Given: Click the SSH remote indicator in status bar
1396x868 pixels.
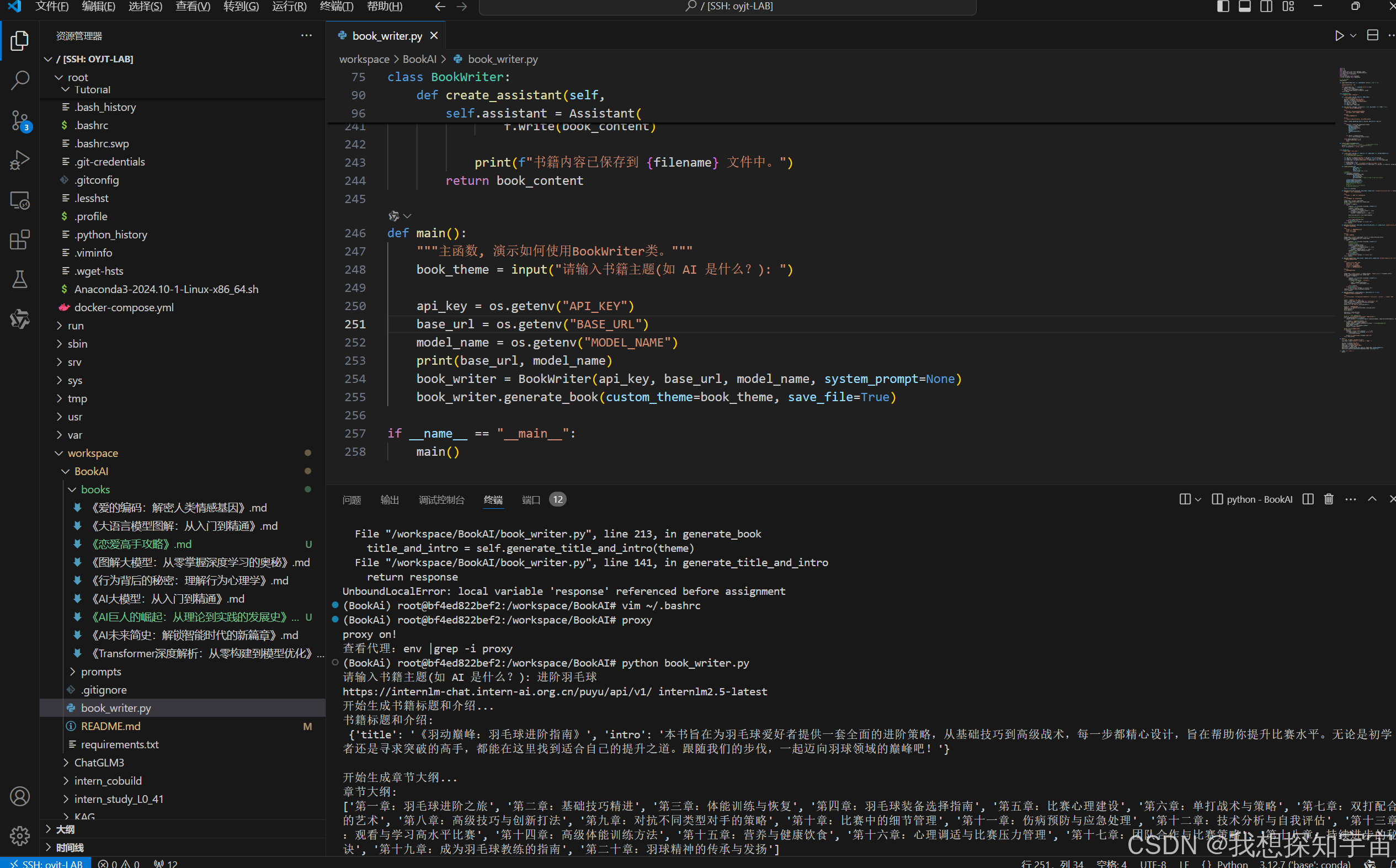Looking at the screenshot, I should point(46,863).
